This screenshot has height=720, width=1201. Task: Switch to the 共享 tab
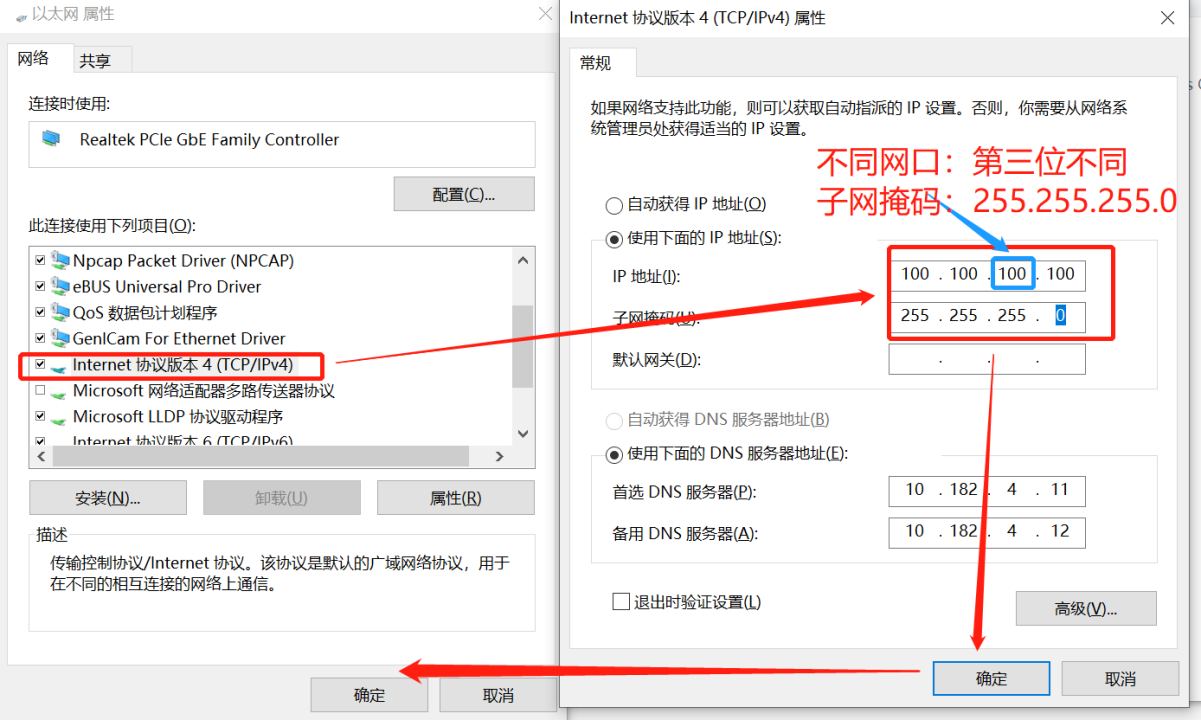click(102, 61)
